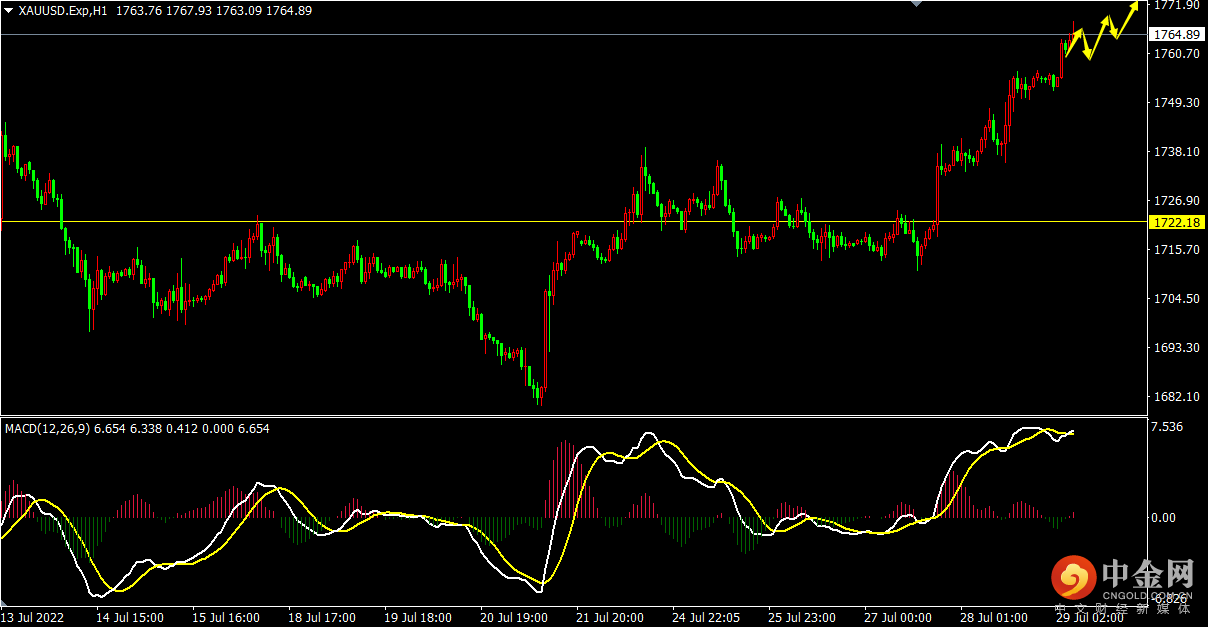Click the 7.536 MACD scale value

pos(1168,427)
